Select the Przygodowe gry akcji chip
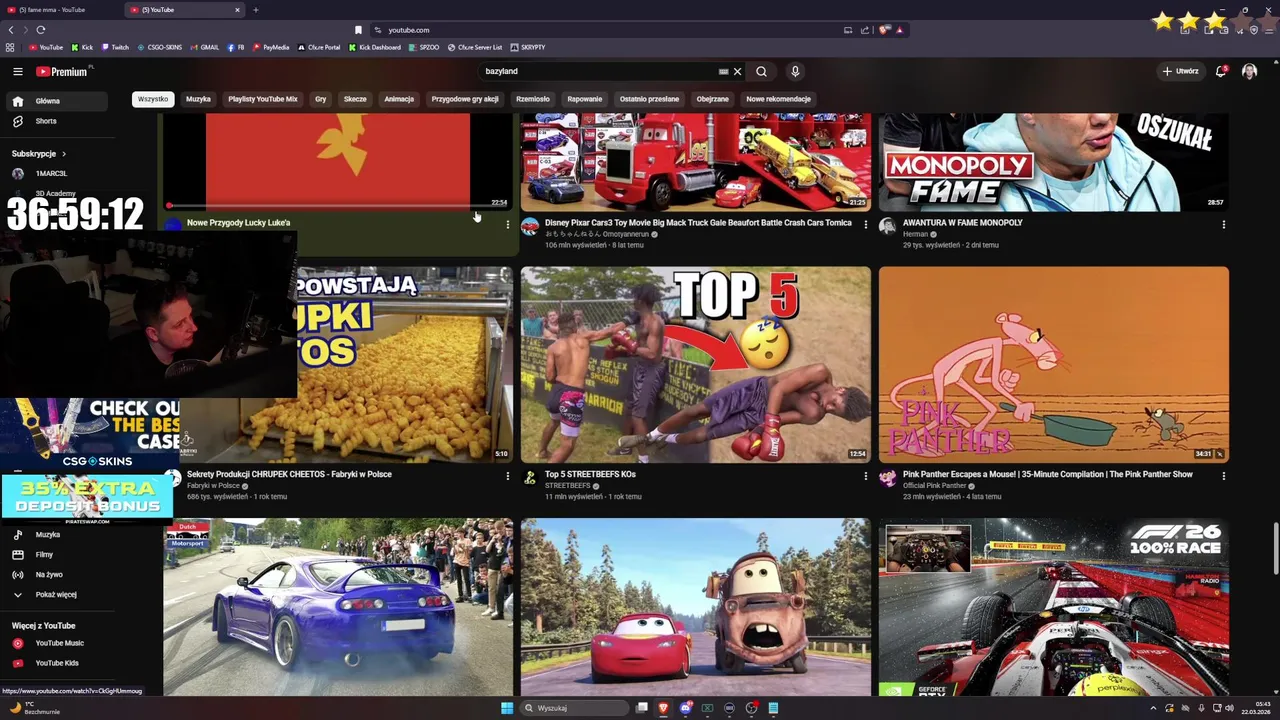The image size is (1280, 720). click(x=465, y=99)
